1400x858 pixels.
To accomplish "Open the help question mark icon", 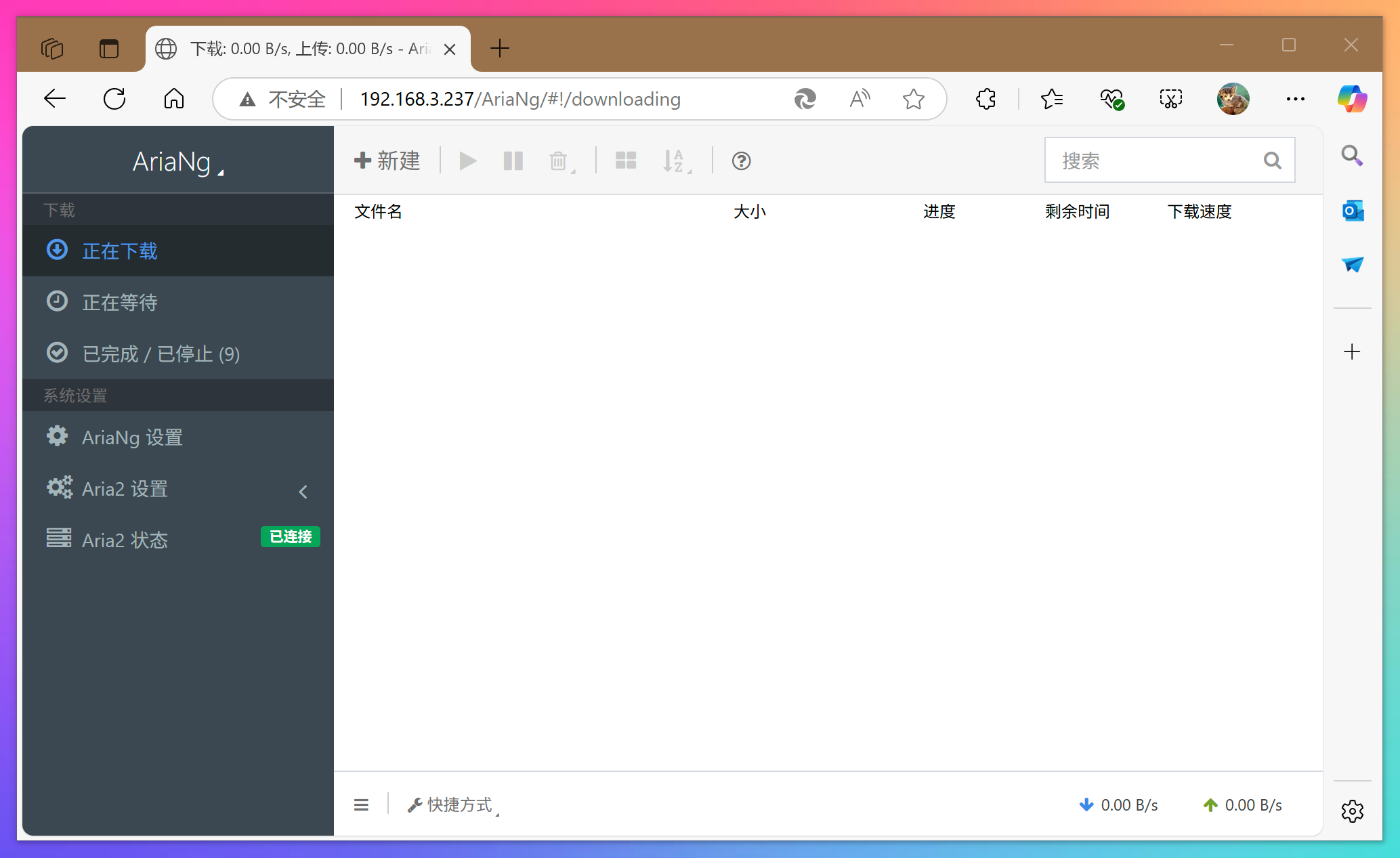I will [x=741, y=160].
